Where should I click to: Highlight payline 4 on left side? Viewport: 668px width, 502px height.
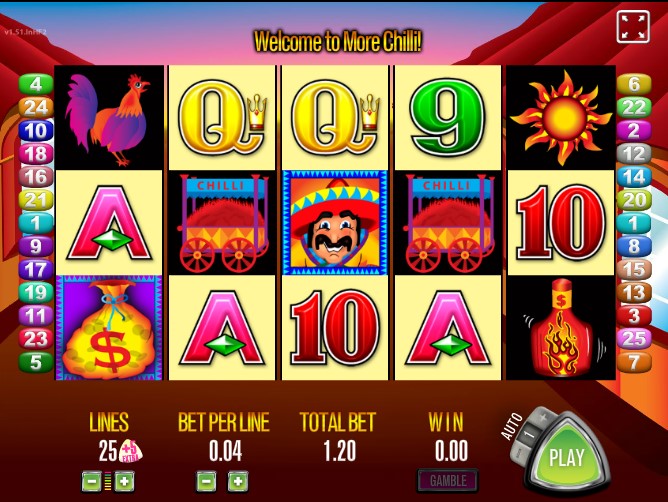click(36, 84)
